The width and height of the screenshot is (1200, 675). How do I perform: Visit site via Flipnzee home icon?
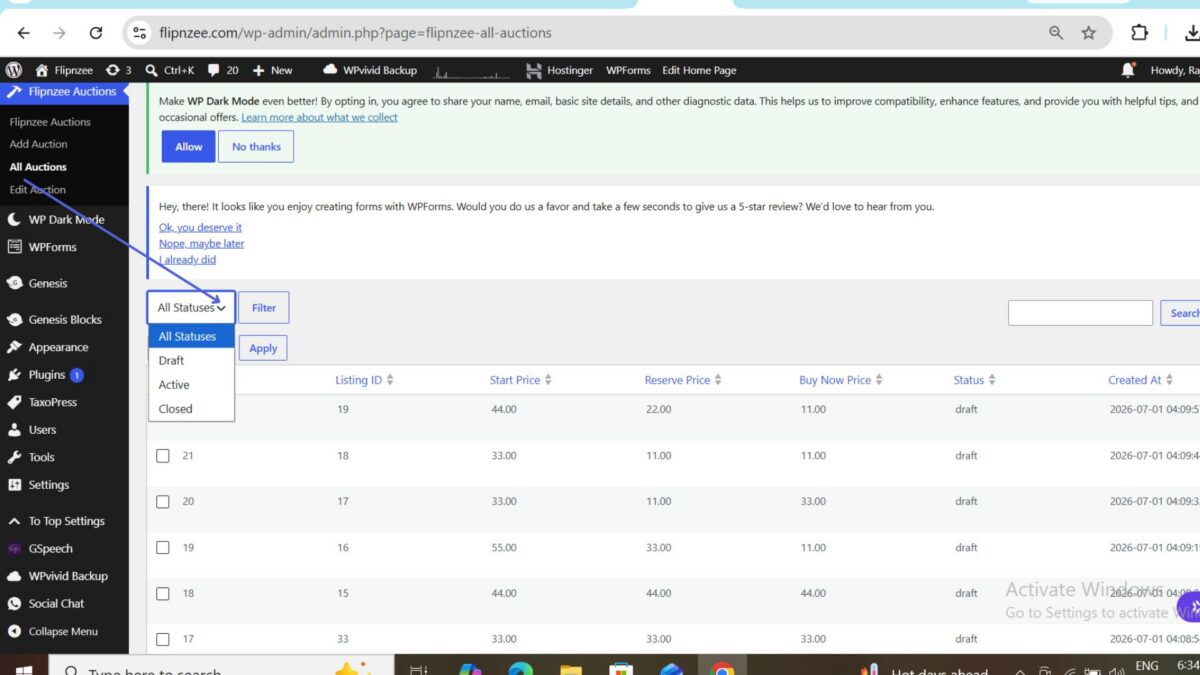point(64,70)
